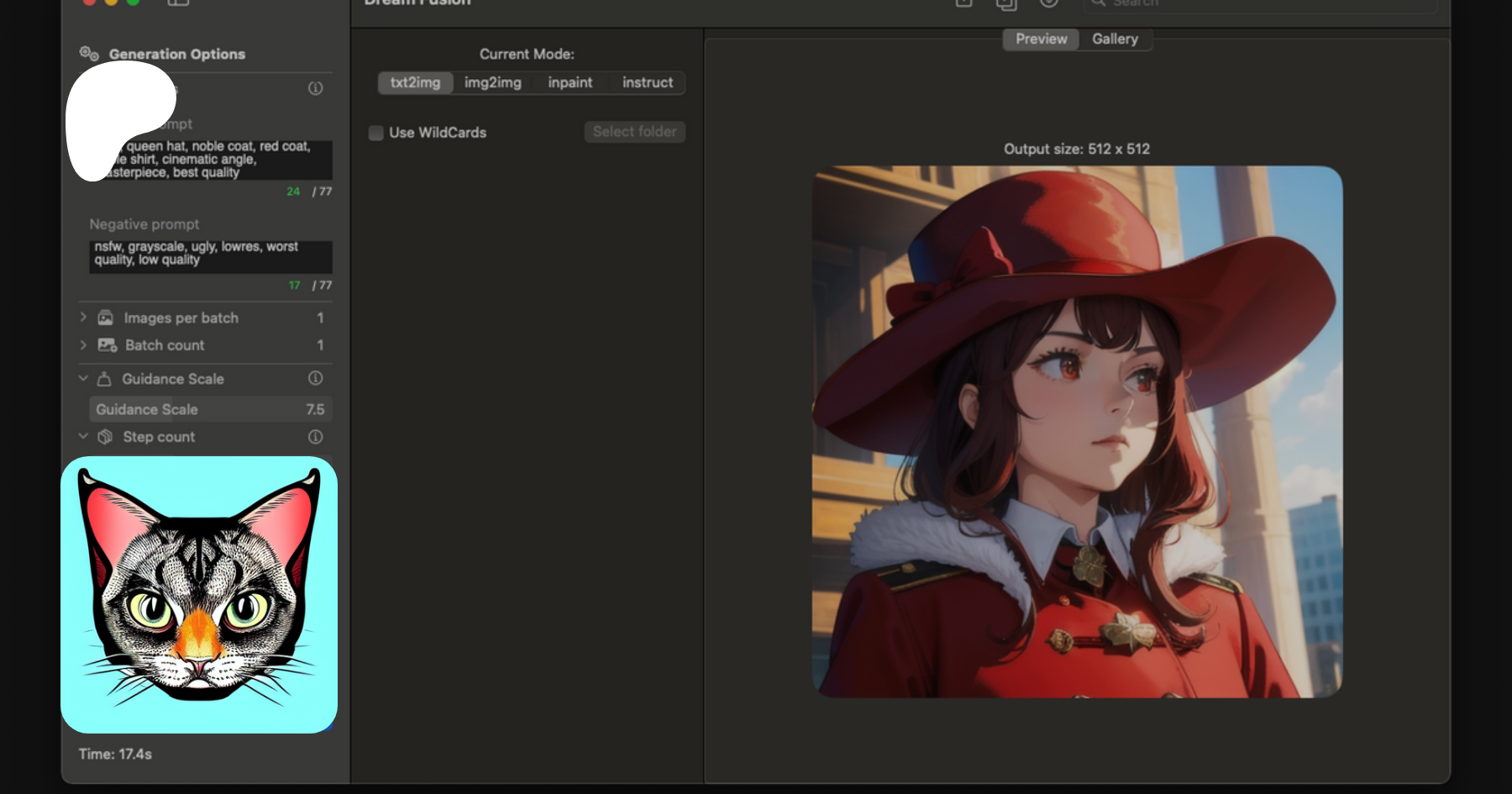Expand the Batch count row

[83, 345]
